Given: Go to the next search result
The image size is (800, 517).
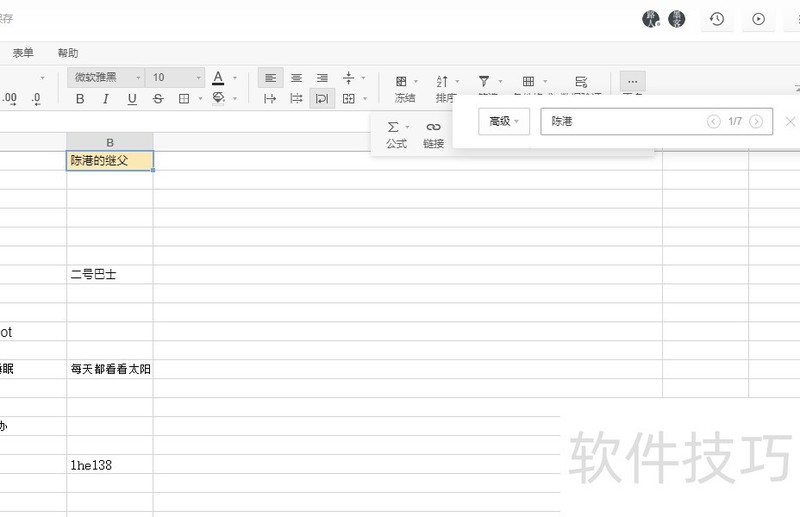Looking at the screenshot, I should 756,121.
